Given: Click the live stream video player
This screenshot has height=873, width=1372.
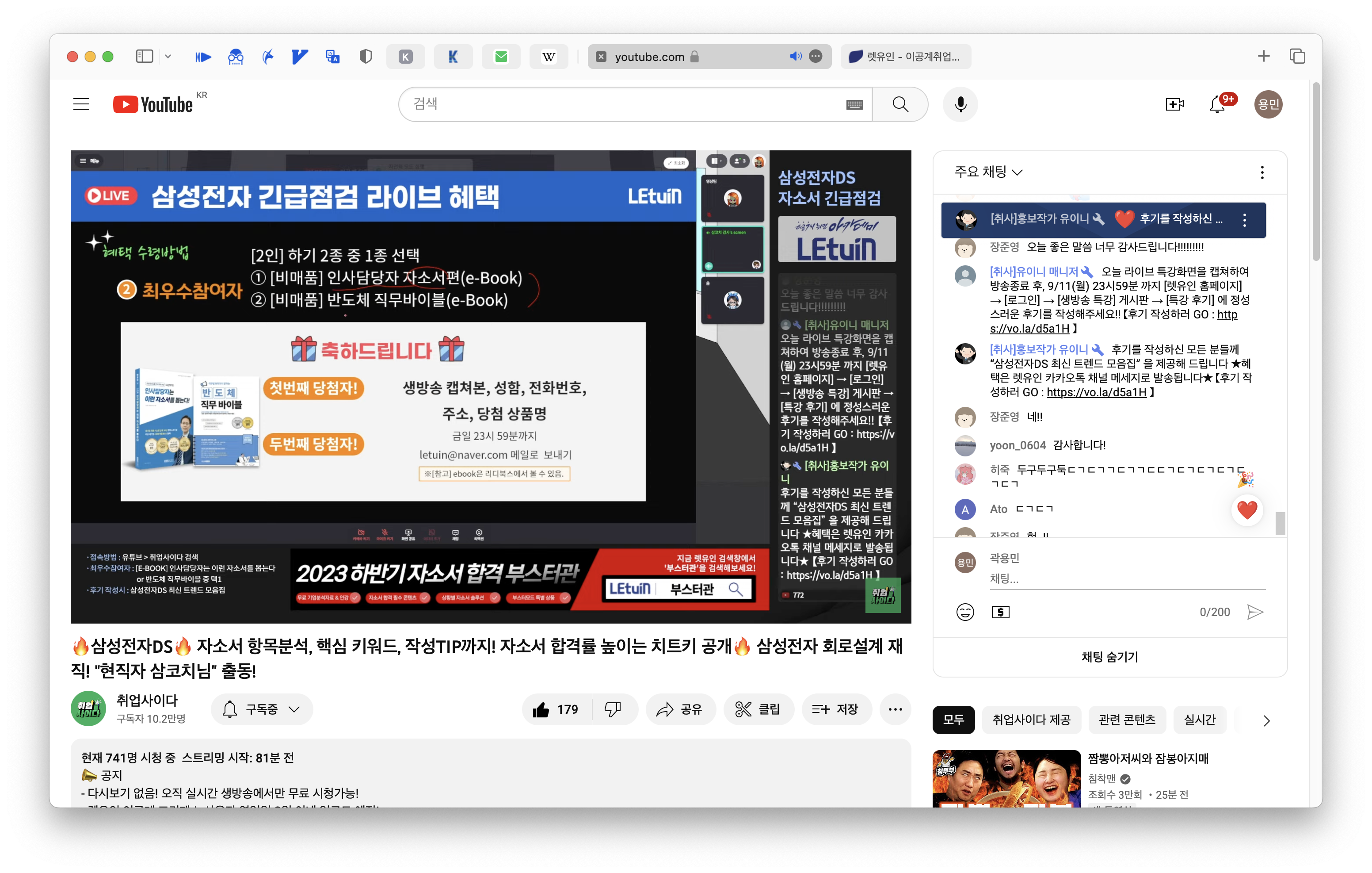Looking at the screenshot, I should tap(491, 387).
